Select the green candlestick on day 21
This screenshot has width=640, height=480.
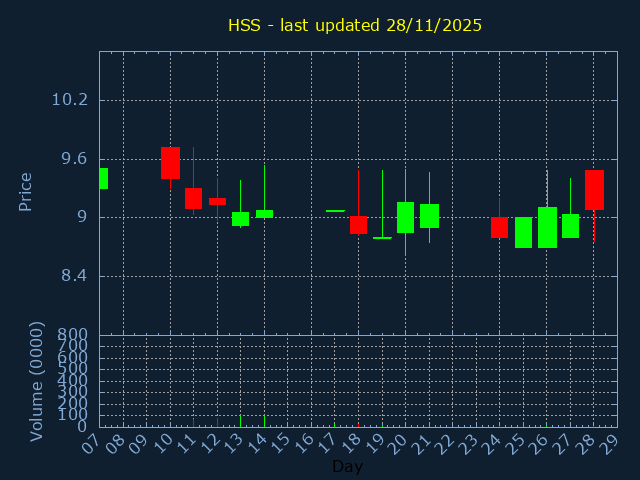pos(429,216)
